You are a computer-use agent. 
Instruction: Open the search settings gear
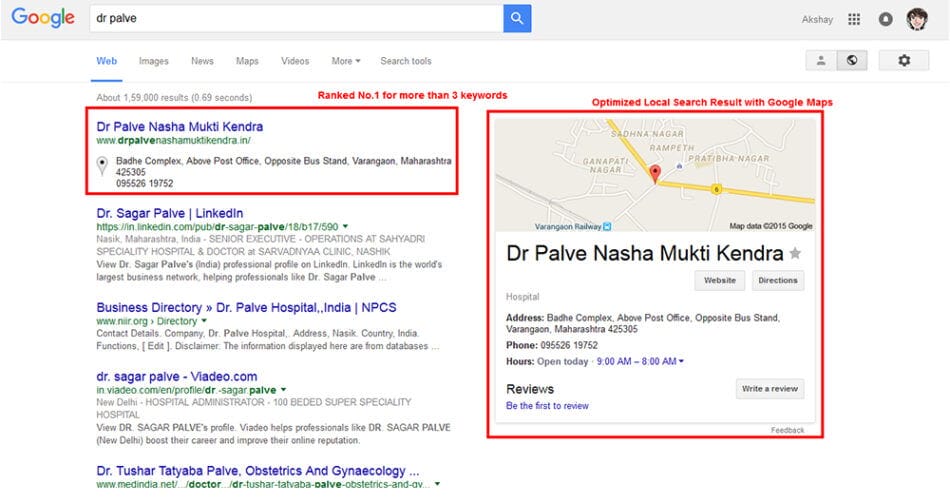pos(903,61)
